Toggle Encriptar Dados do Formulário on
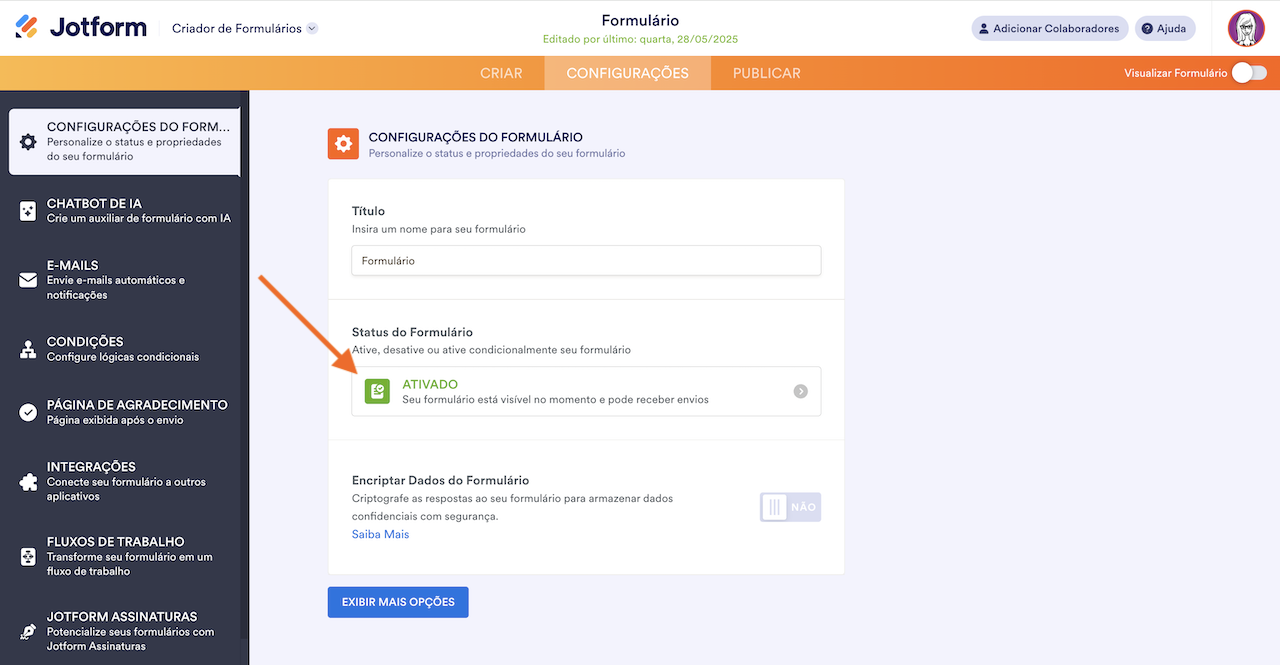1280x665 pixels. [790, 507]
